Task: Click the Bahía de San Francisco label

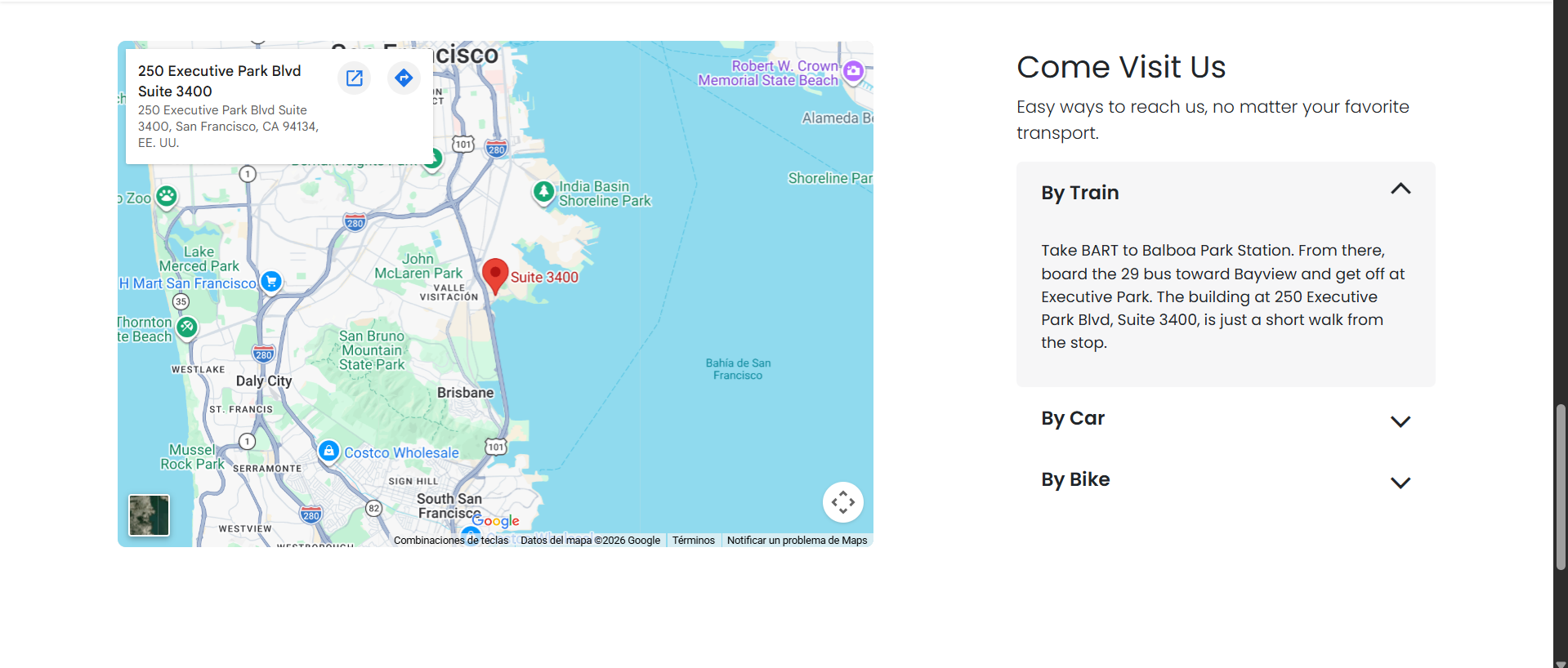Action: [x=738, y=369]
